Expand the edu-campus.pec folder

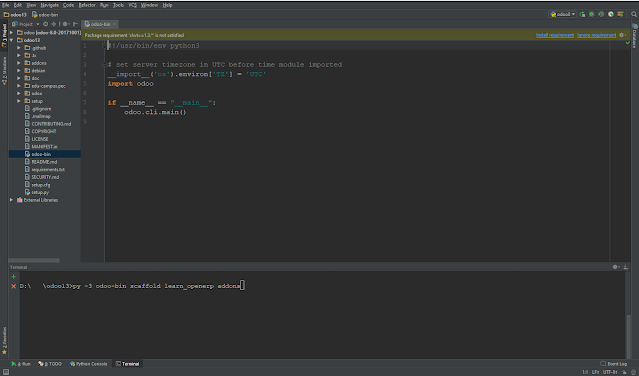[19, 86]
